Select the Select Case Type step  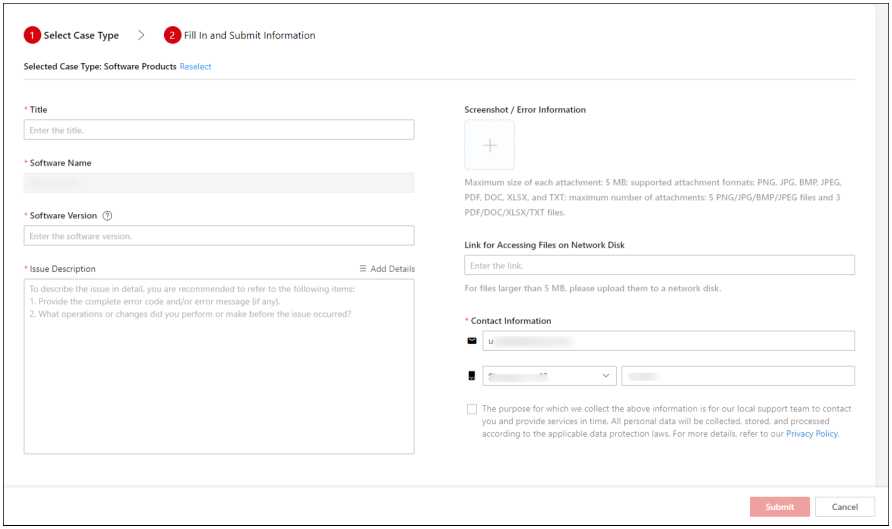pos(81,35)
